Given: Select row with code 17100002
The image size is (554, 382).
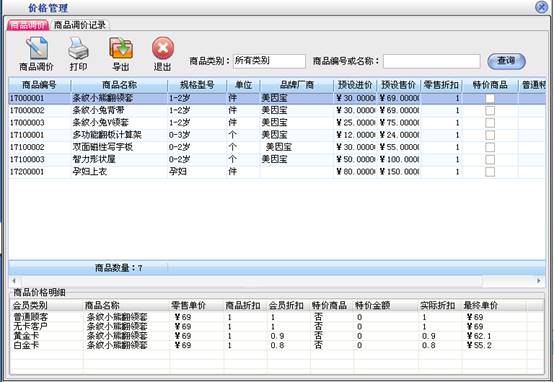Looking at the screenshot, I should click(x=277, y=147).
